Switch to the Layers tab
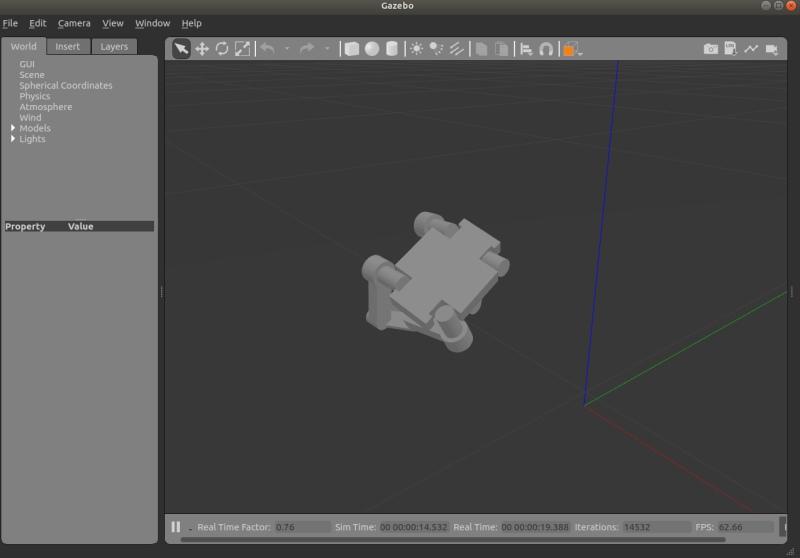800x558 pixels. [114, 46]
